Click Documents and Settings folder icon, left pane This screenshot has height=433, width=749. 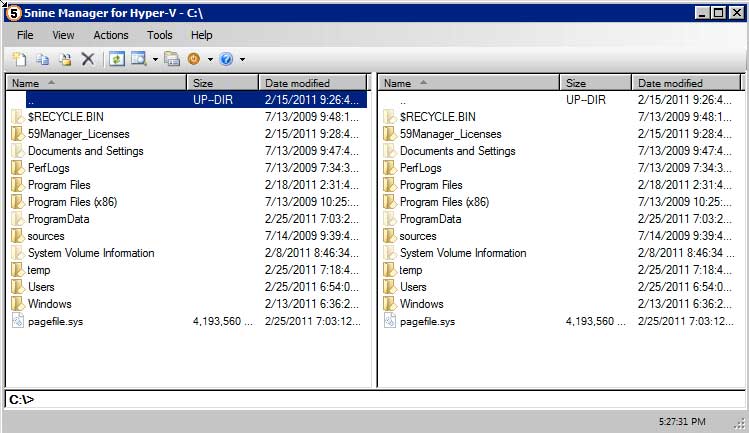17,151
